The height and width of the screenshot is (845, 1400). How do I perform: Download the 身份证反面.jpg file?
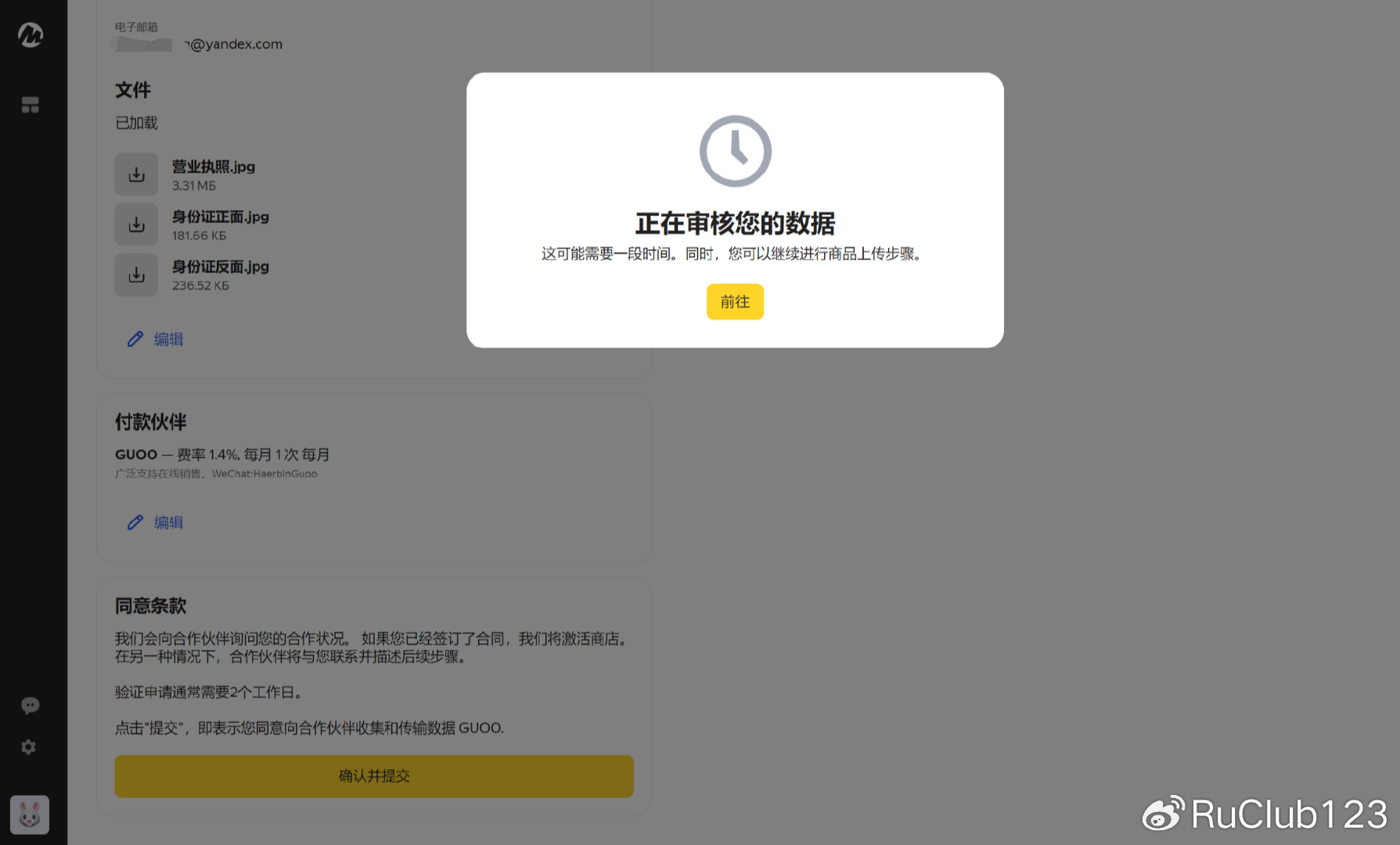(136, 275)
